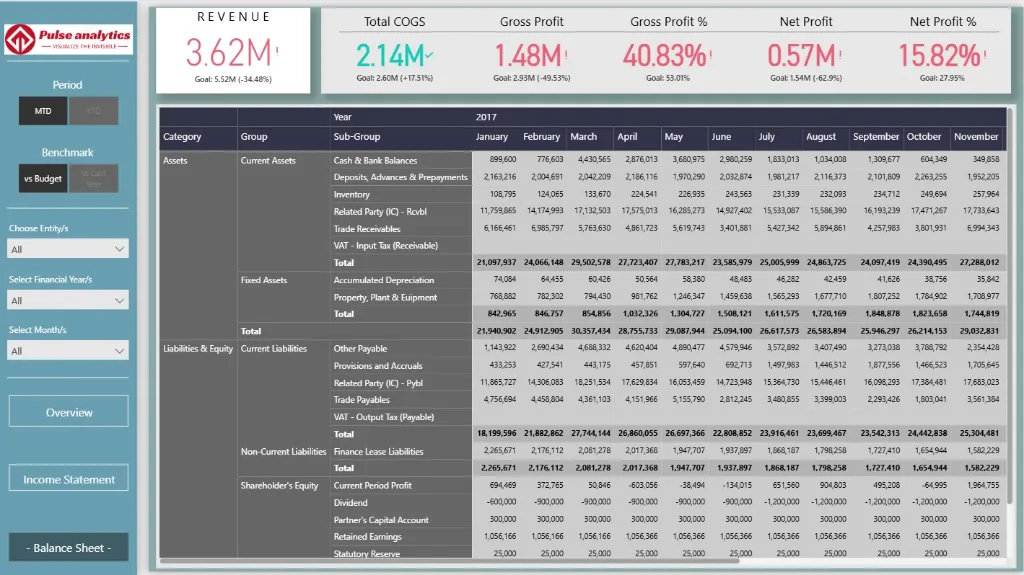This screenshot has height=575, width=1024.
Task: Go to the Overview page
Action: (x=68, y=412)
